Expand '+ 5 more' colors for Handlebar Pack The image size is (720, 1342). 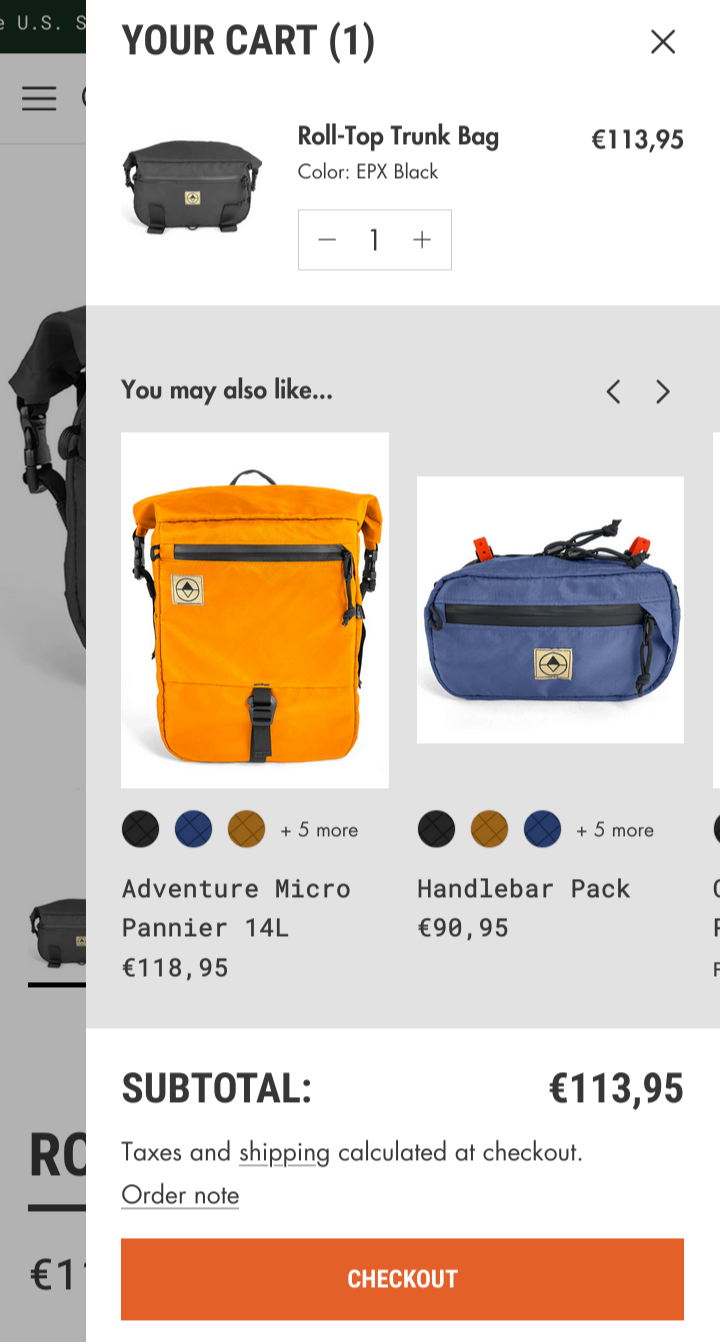pyautogui.click(x=615, y=830)
